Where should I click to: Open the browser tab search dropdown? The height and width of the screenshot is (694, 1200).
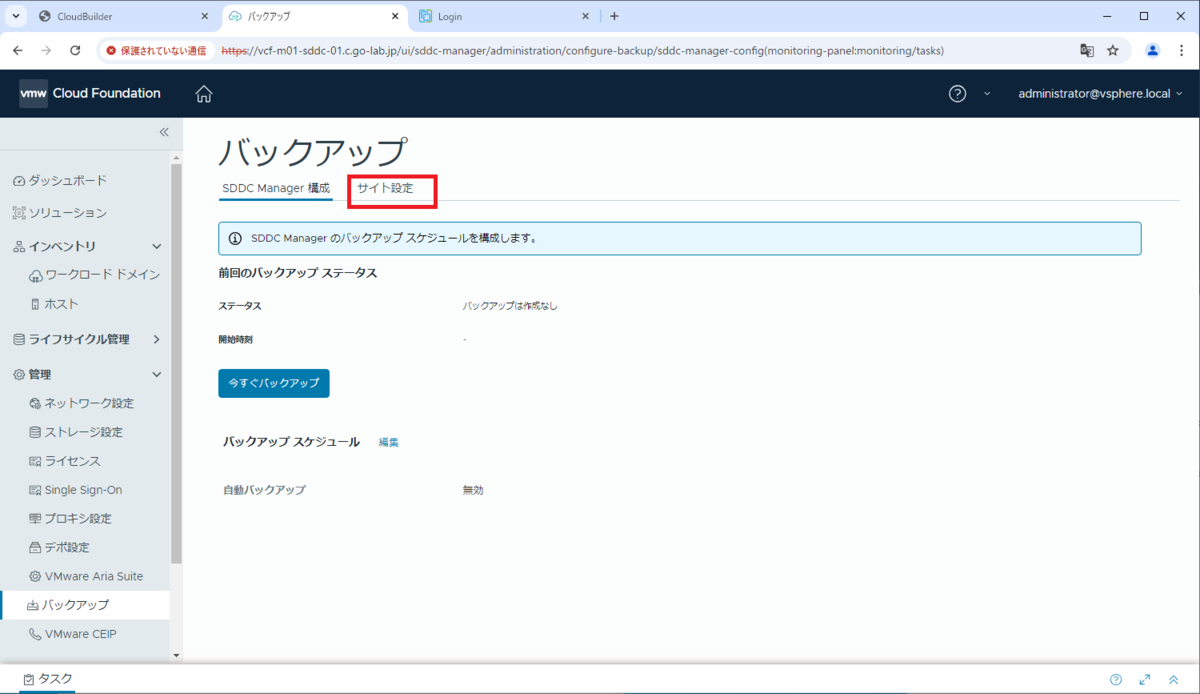[x=15, y=16]
